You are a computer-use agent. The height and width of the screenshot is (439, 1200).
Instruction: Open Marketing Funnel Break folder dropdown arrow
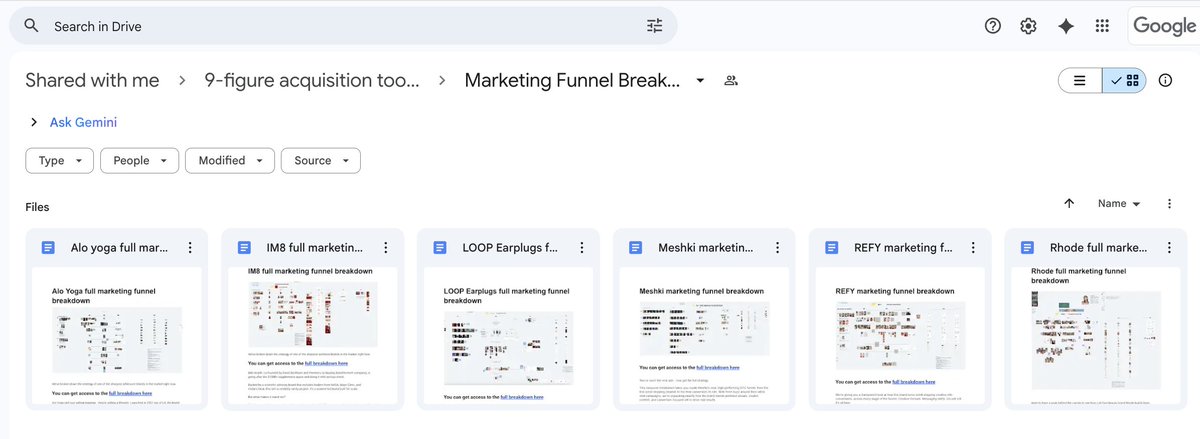[x=700, y=81]
